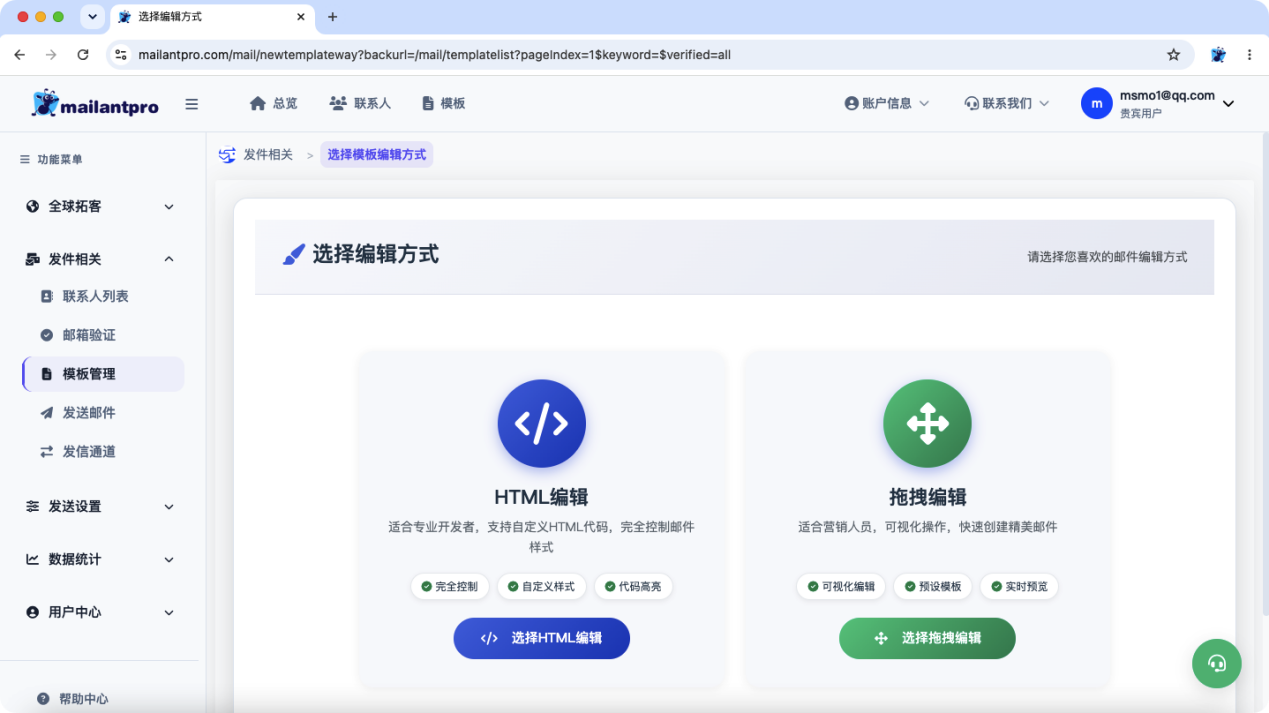Expand the 全球拓客 sidebar section
This screenshot has width=1269, height=713.
point(169,207)
